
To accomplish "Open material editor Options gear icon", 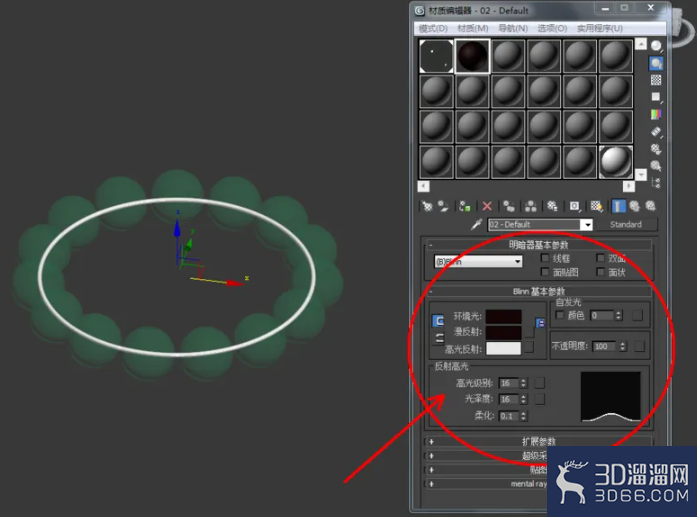I will pyautogui.click(x=656, y=148).
